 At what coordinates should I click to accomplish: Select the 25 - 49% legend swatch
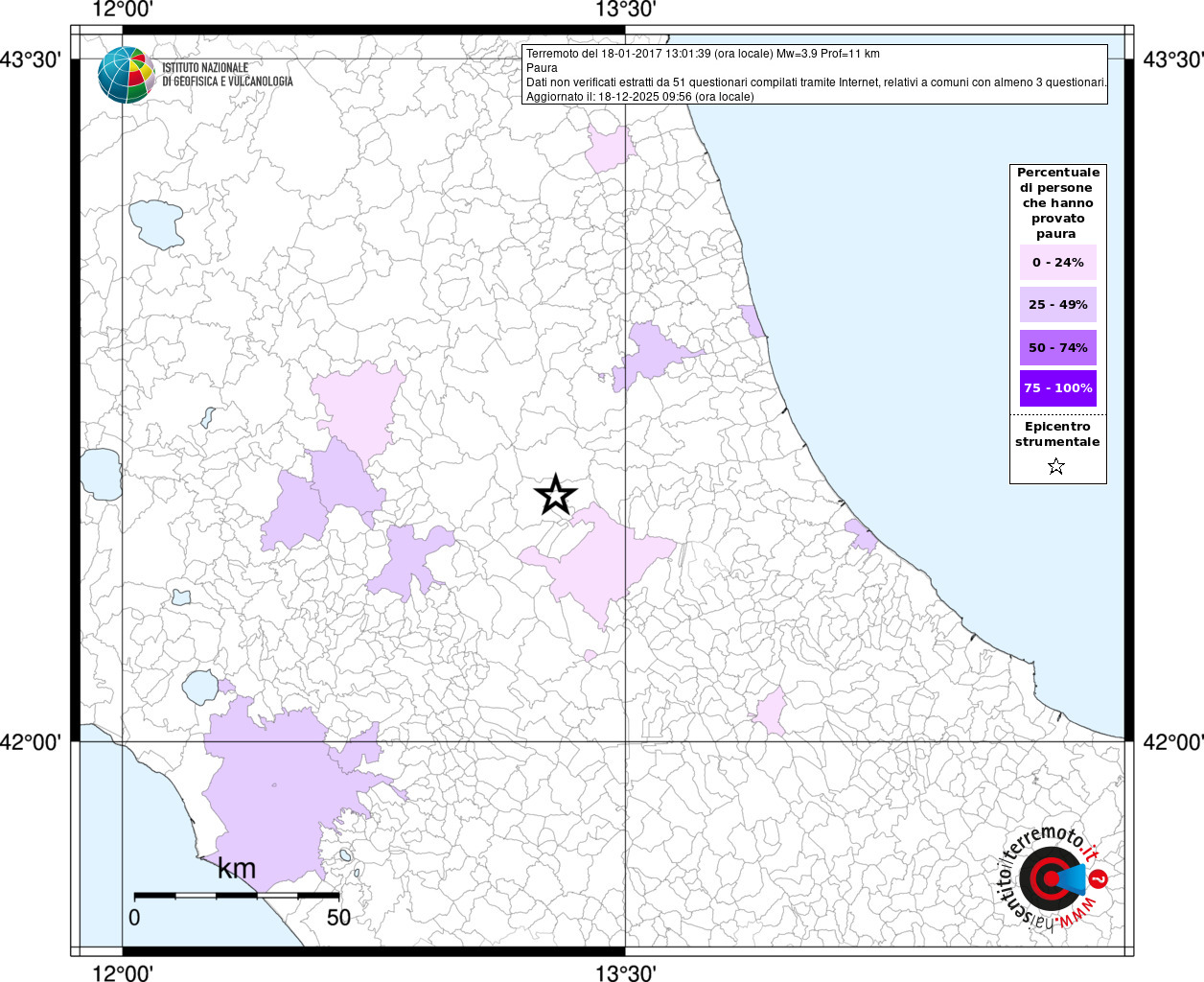pyautogui.click(x=1057, y=305)
